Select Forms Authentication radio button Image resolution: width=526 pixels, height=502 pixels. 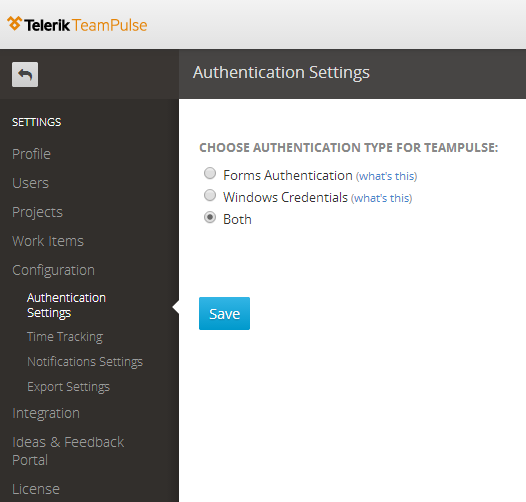pyautogui.click(x=210, y=173)
